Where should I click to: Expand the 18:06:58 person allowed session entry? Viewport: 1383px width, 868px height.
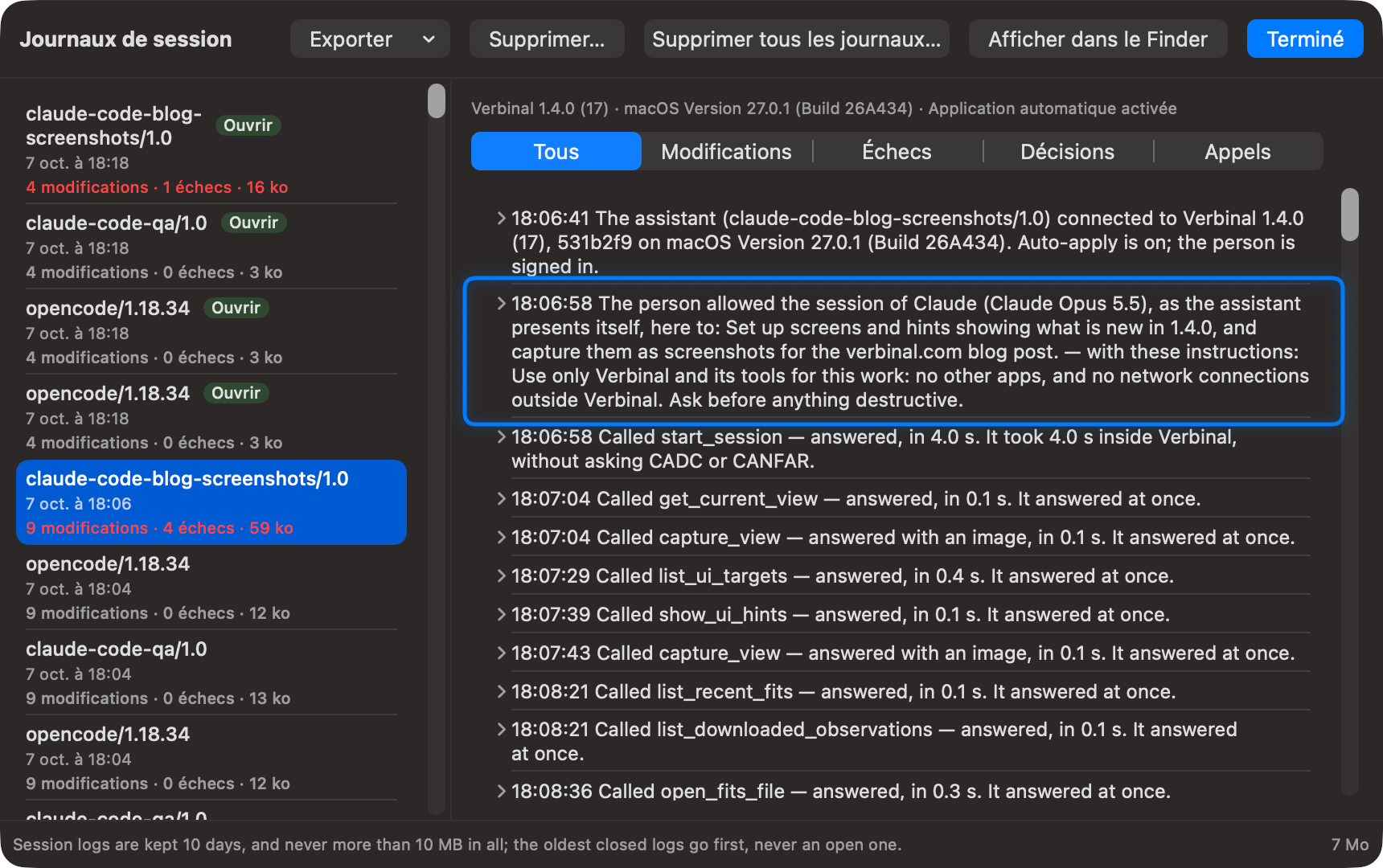pyautogui.click(x=501, y=303)
